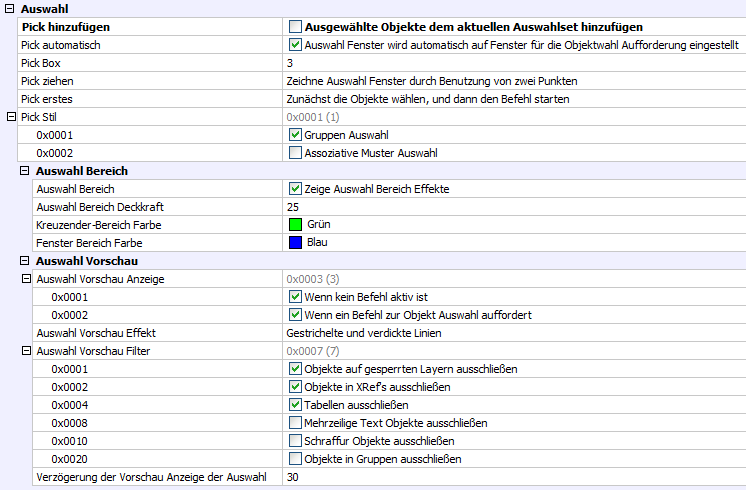Image resolution: width=746 pixels, height=490 pixels.
Task: Collapse the Auswahl section
Action: click(x=10, y=9)
